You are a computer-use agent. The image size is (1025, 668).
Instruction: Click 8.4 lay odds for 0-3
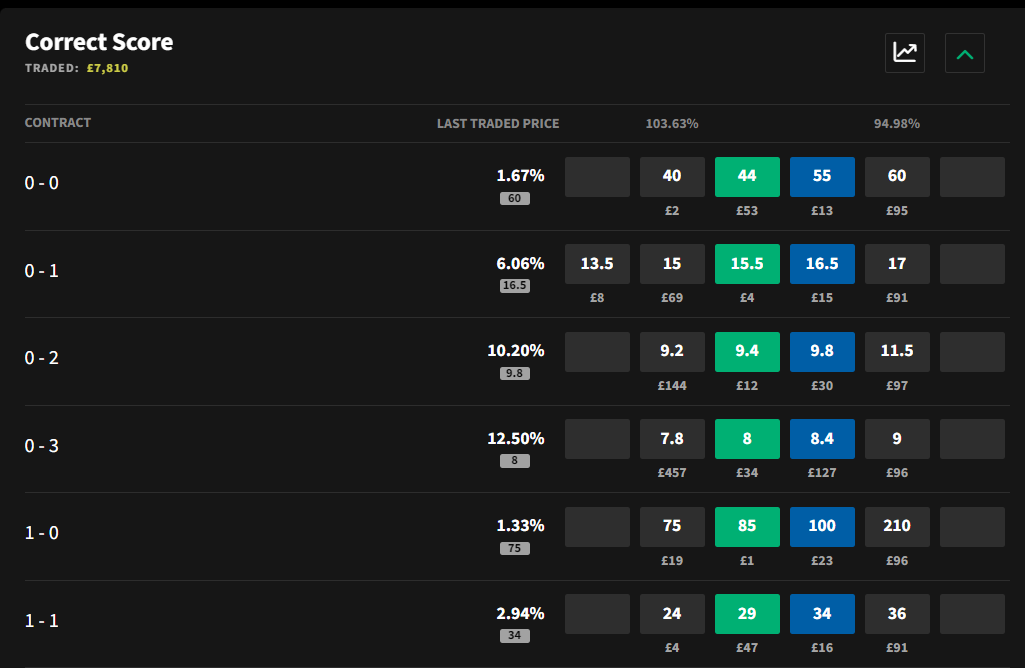[x=822, y=439]
